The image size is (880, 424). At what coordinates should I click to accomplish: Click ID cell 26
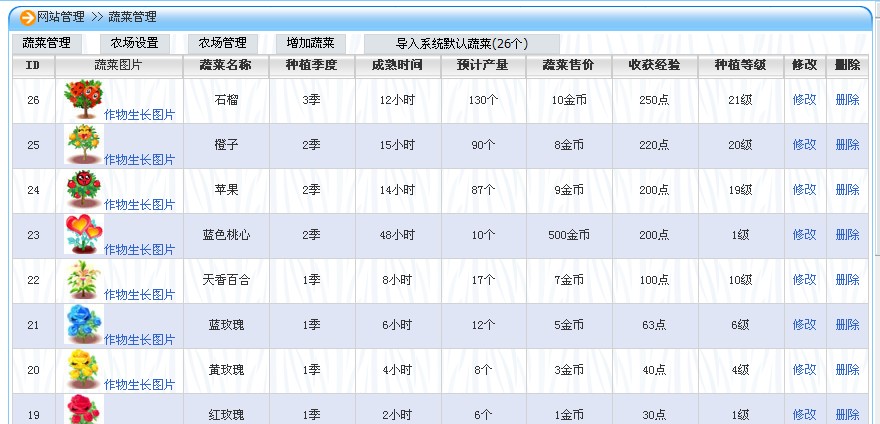pos(34,100)
